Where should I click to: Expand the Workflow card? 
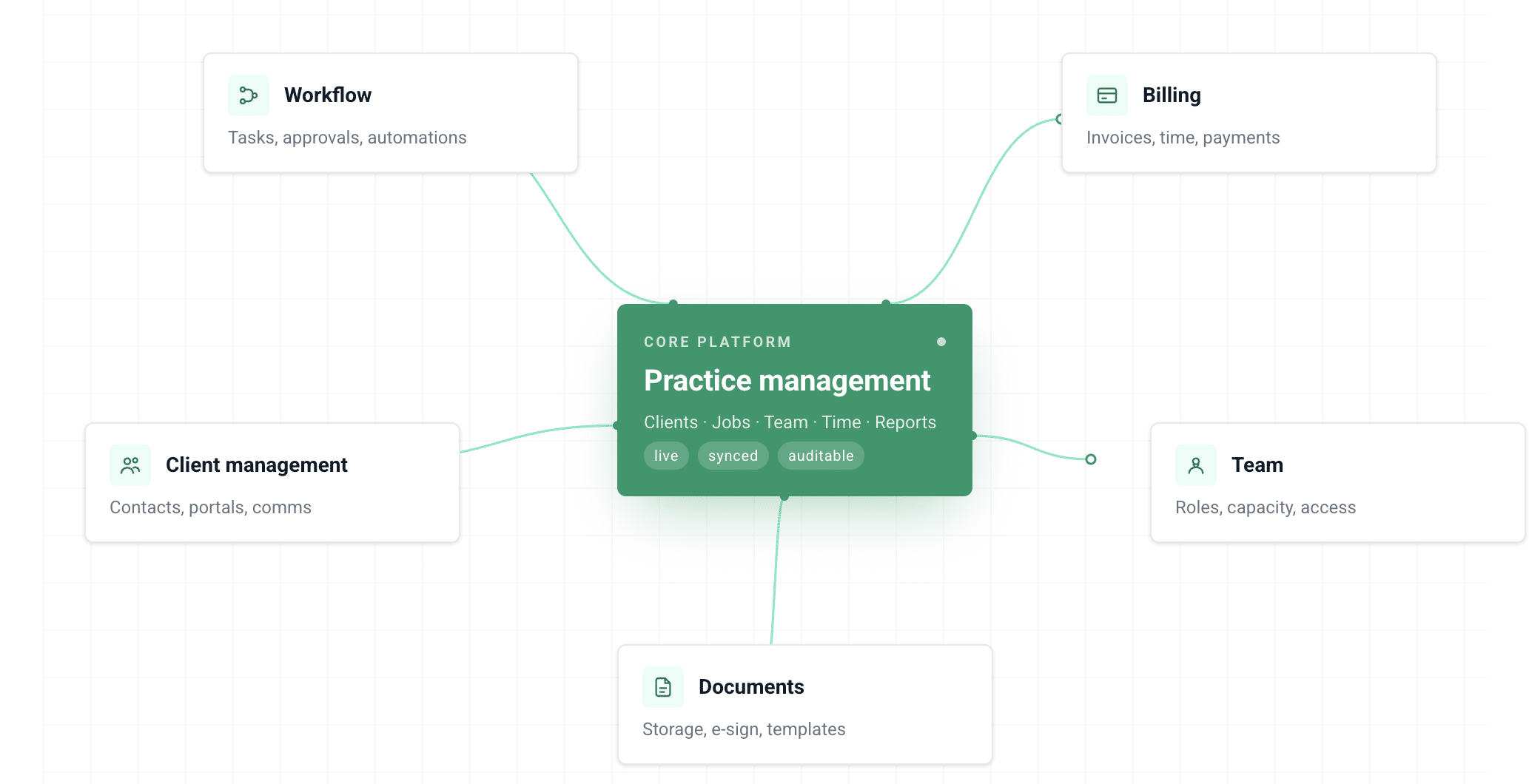click(391, 112)
